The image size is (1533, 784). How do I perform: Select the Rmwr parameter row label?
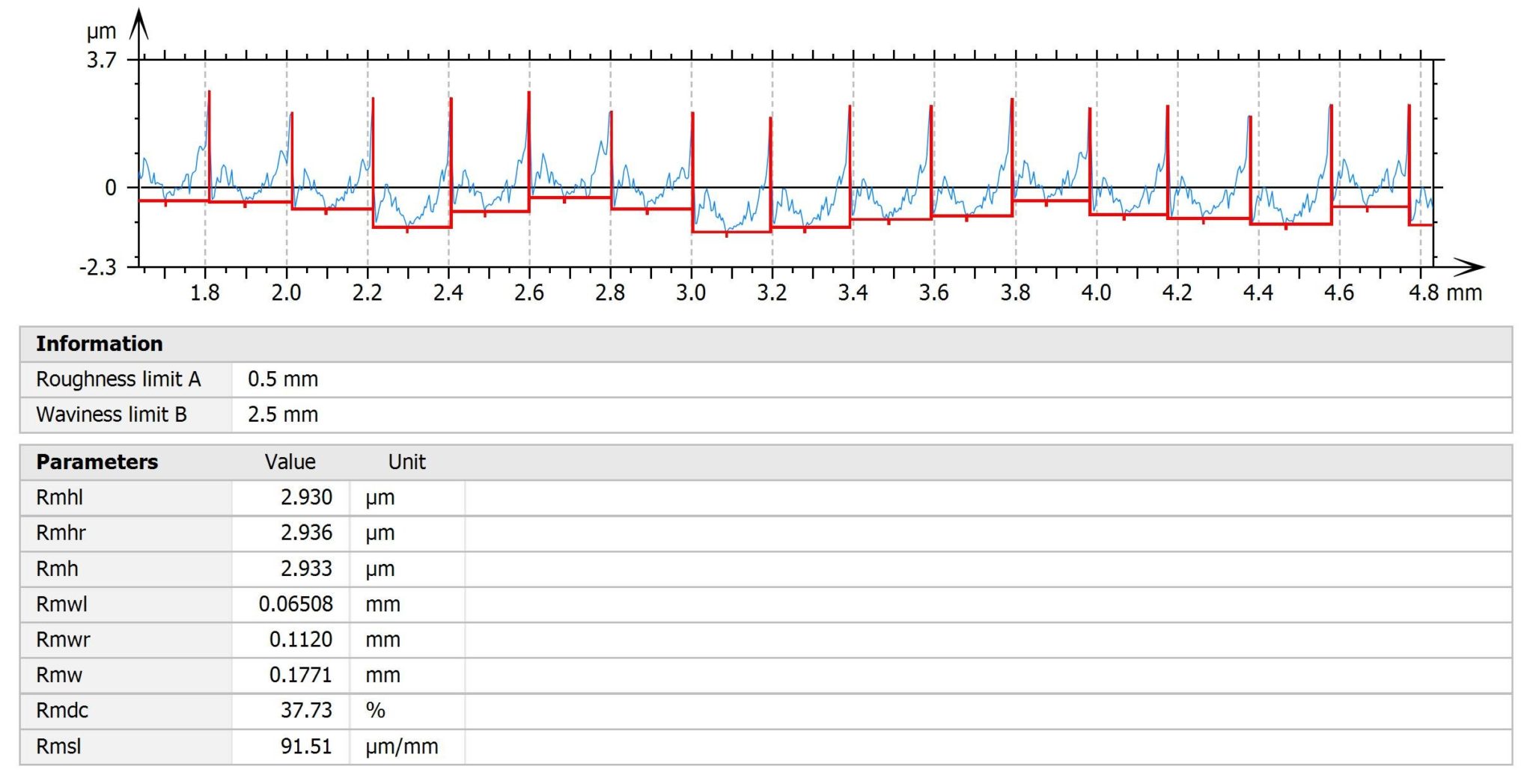point(63,640)
